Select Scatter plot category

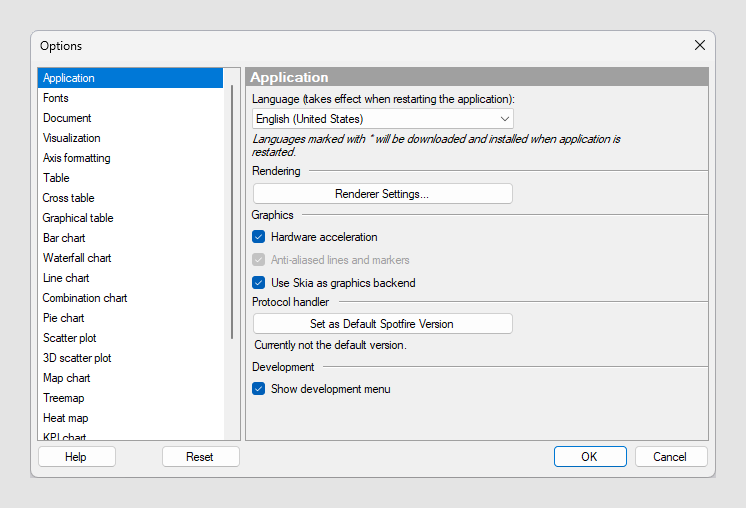pos(69,338)
